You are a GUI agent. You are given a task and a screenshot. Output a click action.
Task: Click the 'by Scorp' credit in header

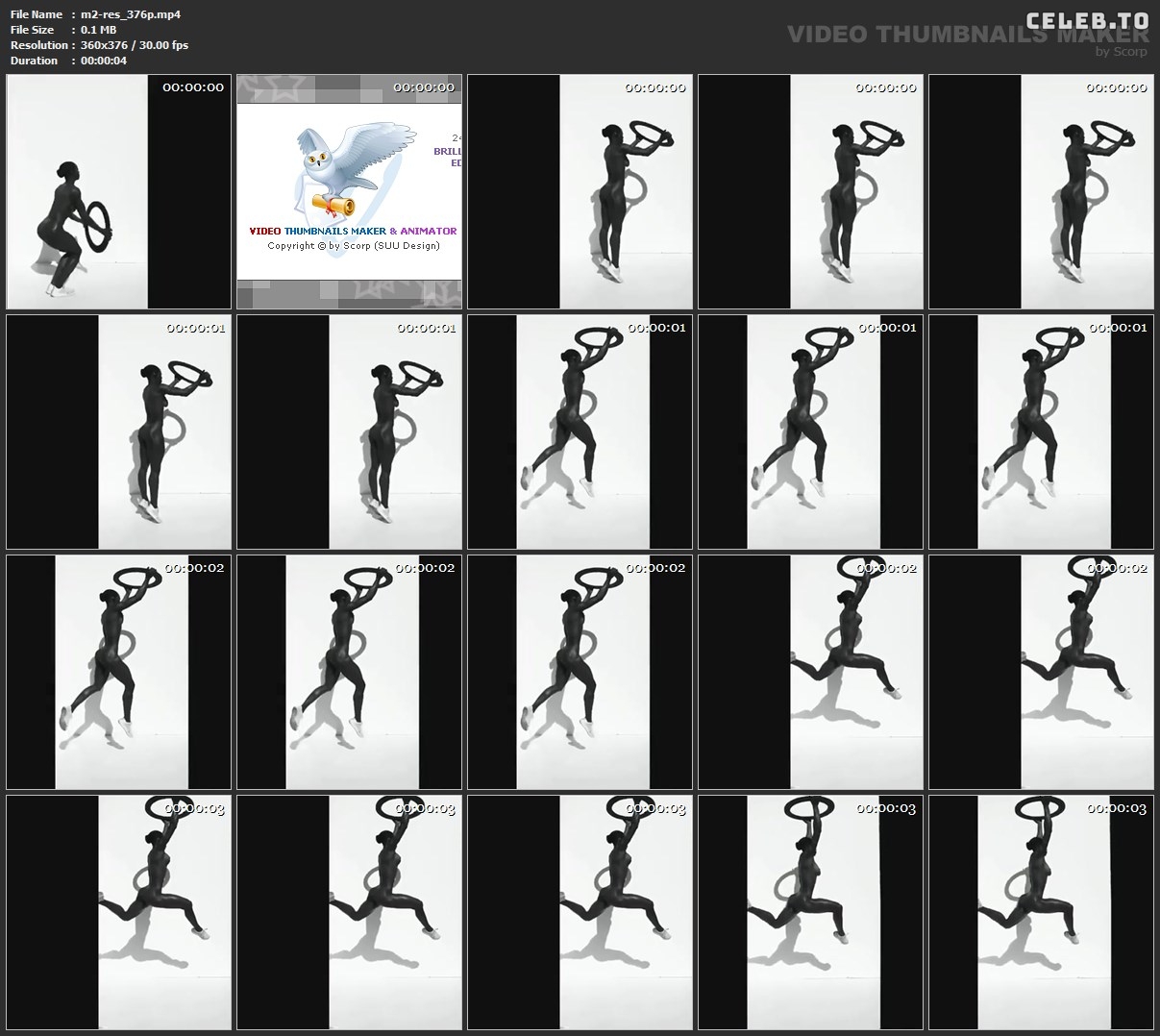pos(1121,52)
